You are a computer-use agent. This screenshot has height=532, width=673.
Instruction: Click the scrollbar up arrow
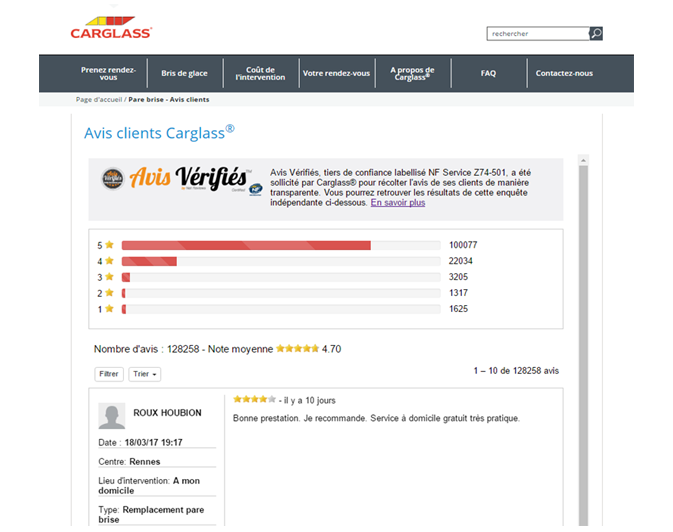[583, 160]
